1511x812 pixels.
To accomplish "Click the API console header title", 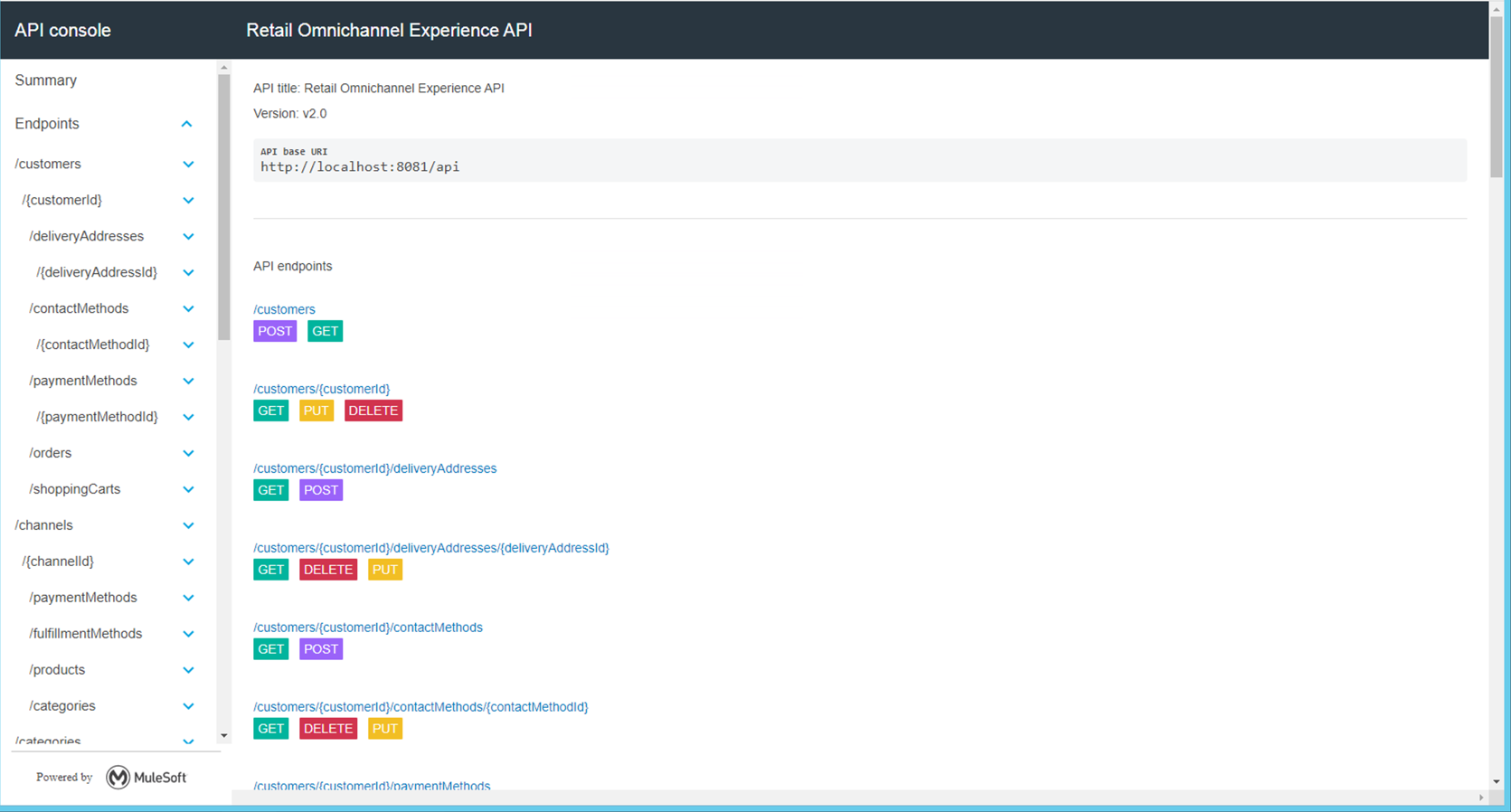I will pos(62,30).
